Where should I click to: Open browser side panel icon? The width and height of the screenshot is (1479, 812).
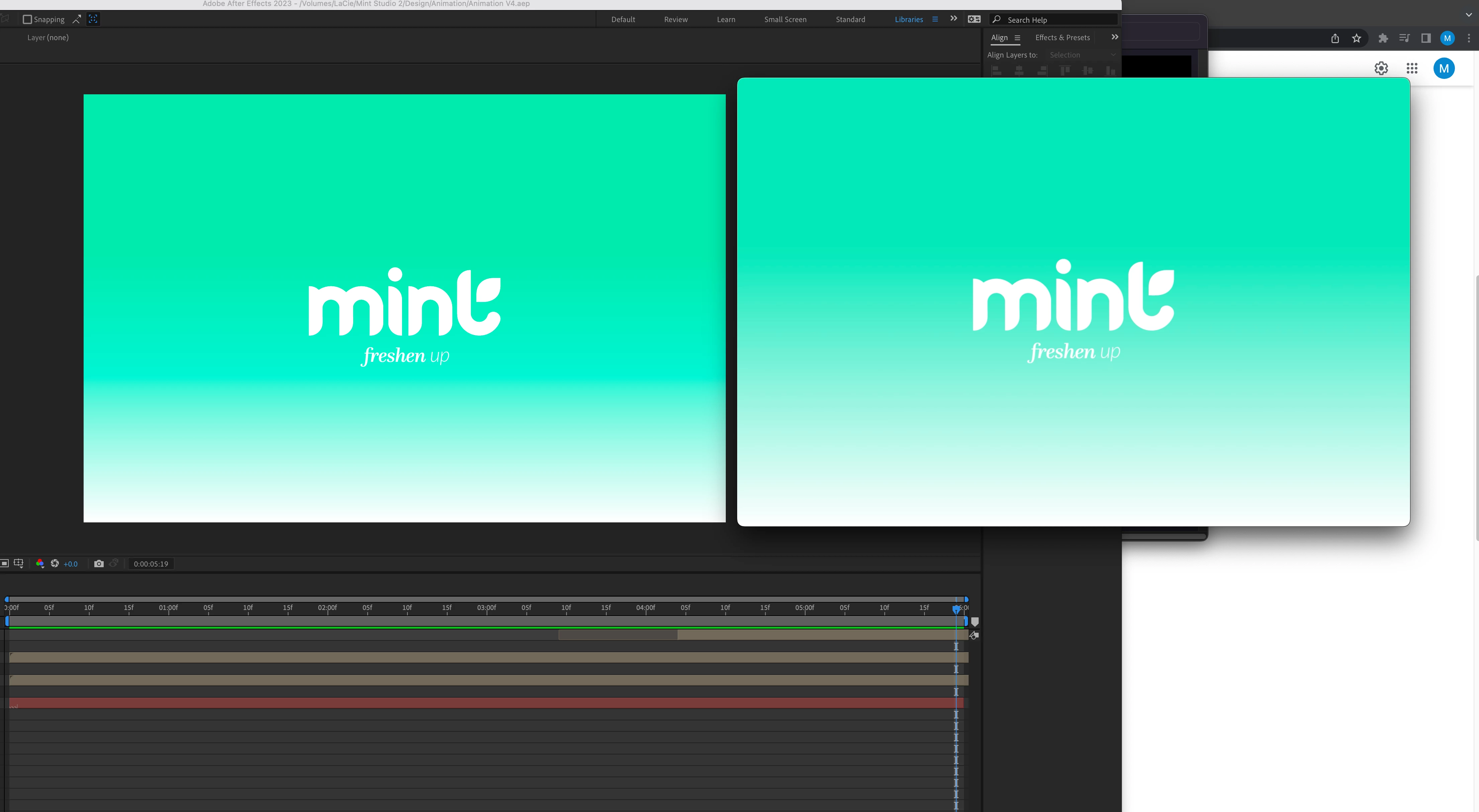[1425, 38]
